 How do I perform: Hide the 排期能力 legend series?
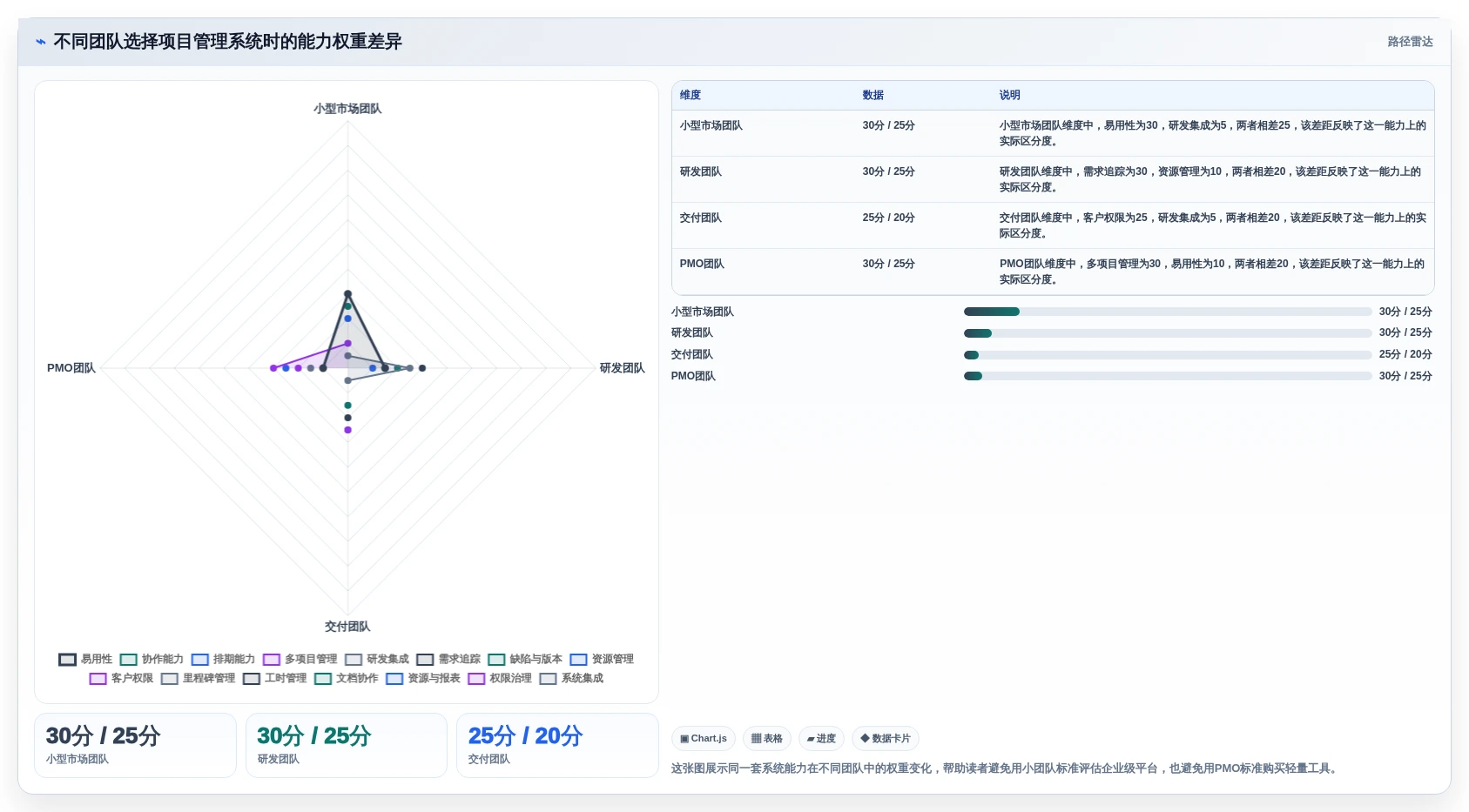pos(223,659)
